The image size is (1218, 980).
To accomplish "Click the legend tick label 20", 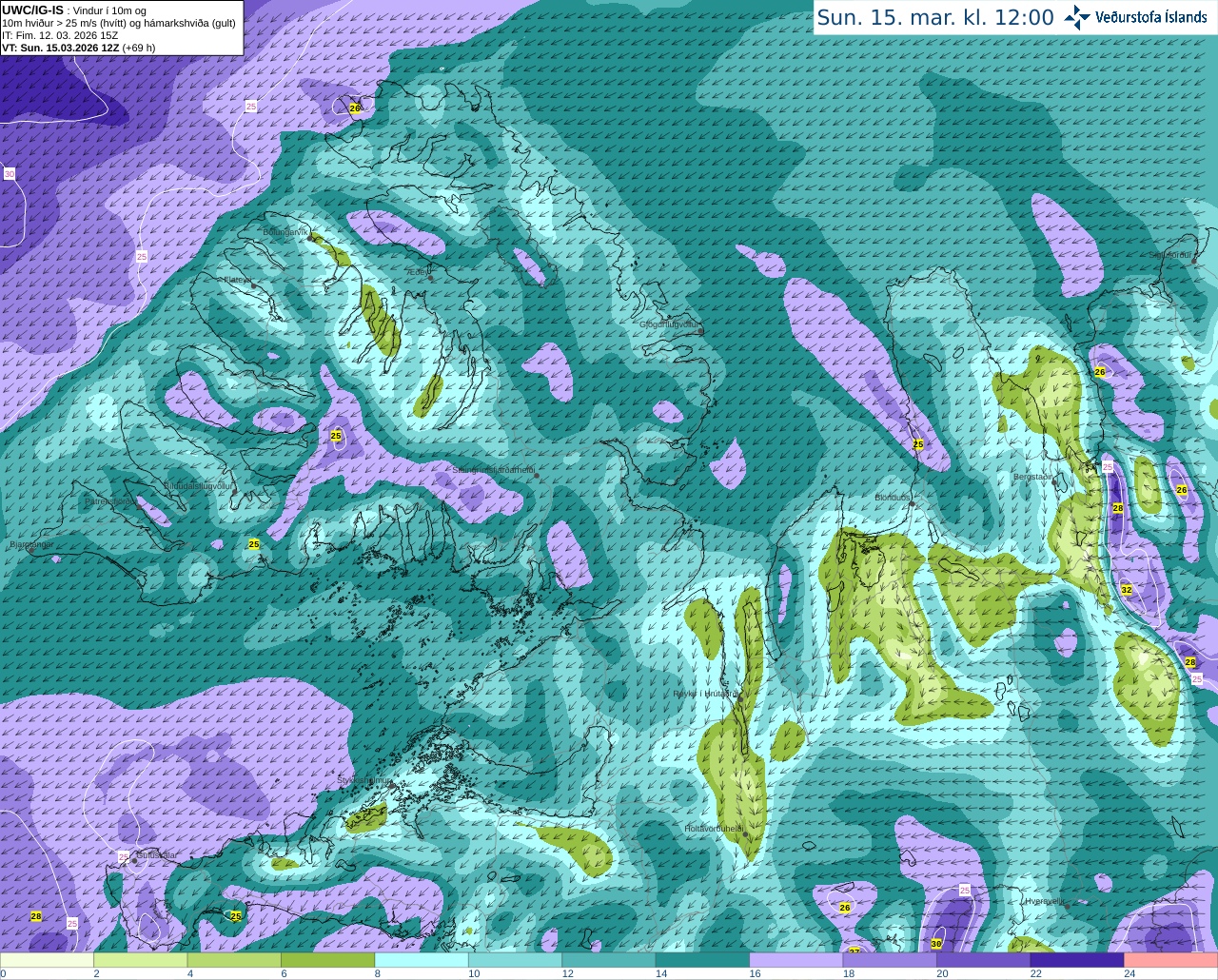I will [x=942, y=973].
